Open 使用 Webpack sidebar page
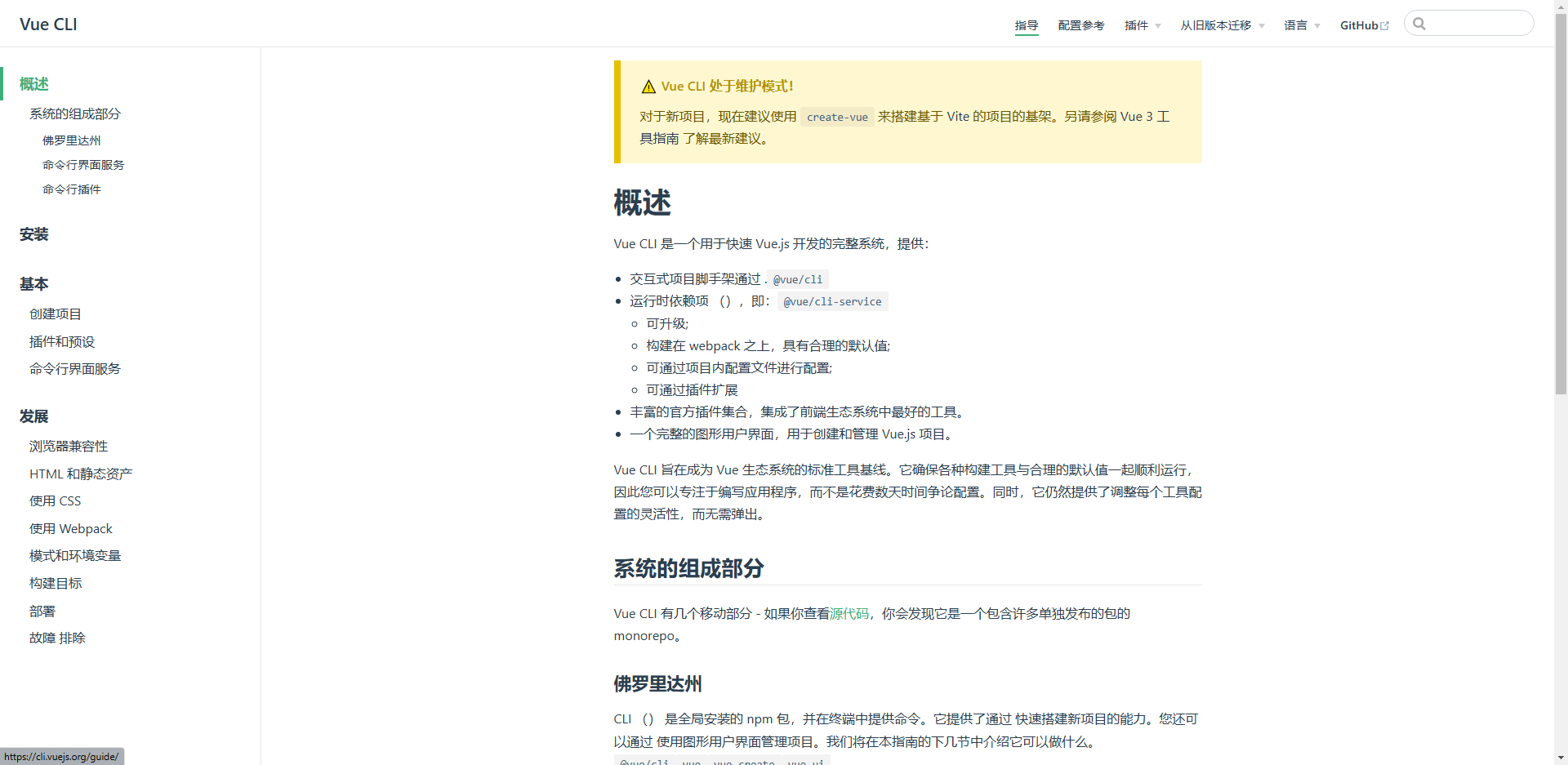 pyautogui.click(x=71, y=529)
